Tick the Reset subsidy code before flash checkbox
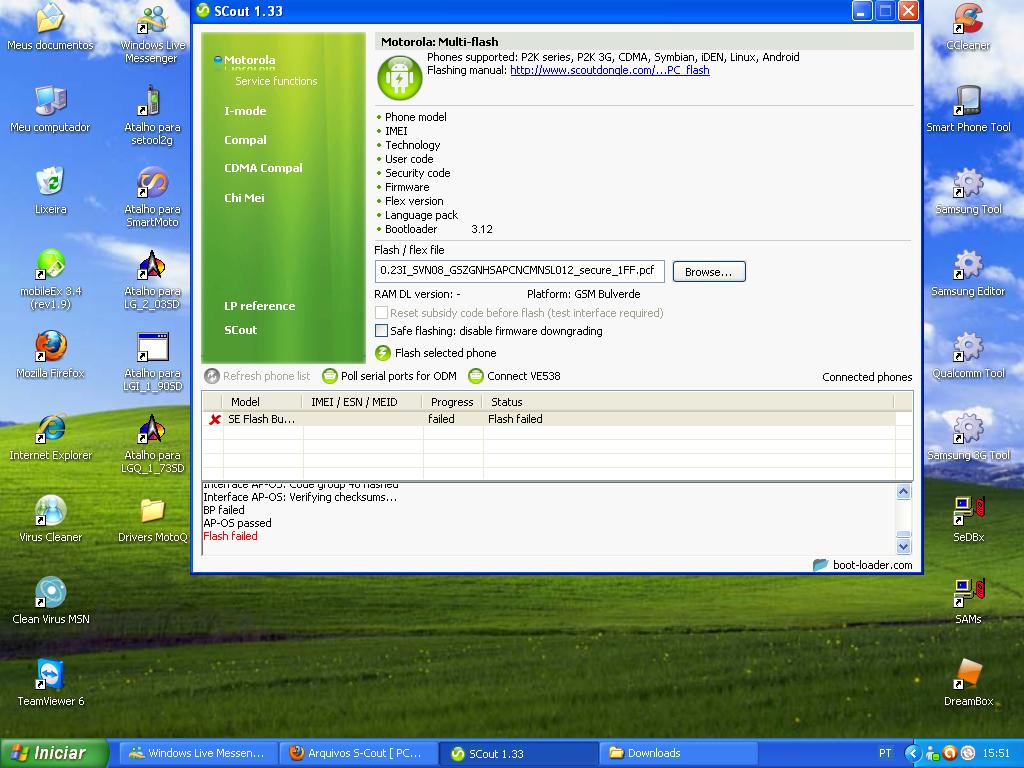The height and width of the screenshot is (768, 1024). 381,313
